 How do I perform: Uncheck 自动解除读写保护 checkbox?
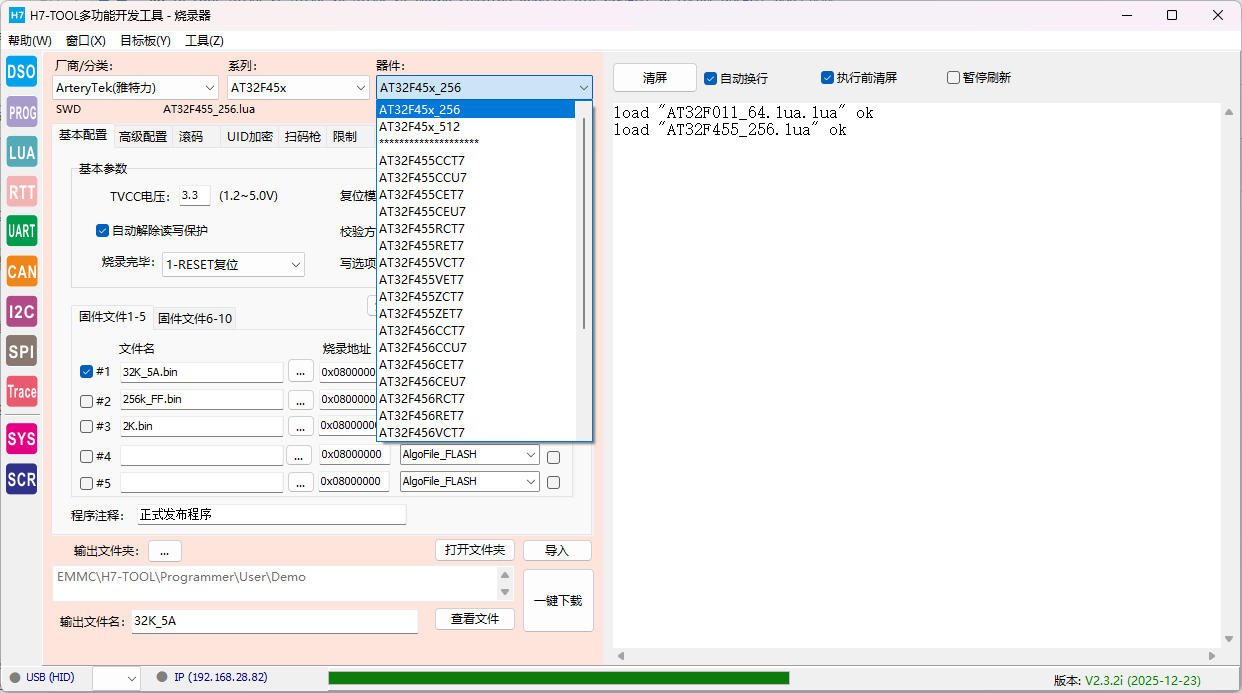pos(102,231)
